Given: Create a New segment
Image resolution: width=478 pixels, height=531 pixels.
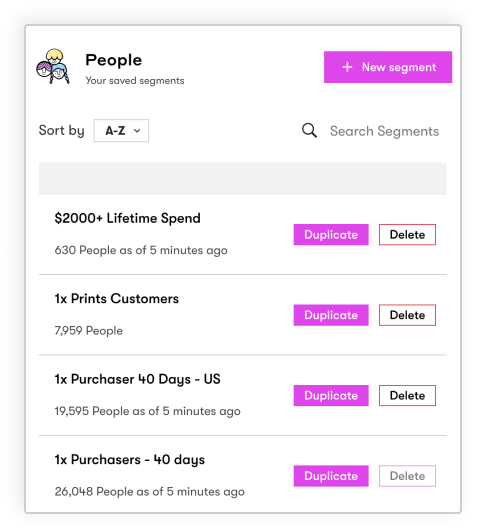Looking at the screenshot, I should (388, 67).
